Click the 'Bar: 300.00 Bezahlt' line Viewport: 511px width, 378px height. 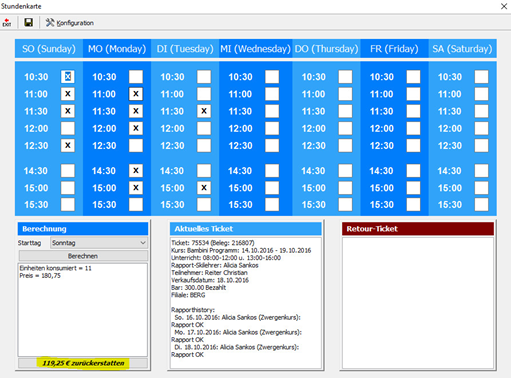pos(199,287)
